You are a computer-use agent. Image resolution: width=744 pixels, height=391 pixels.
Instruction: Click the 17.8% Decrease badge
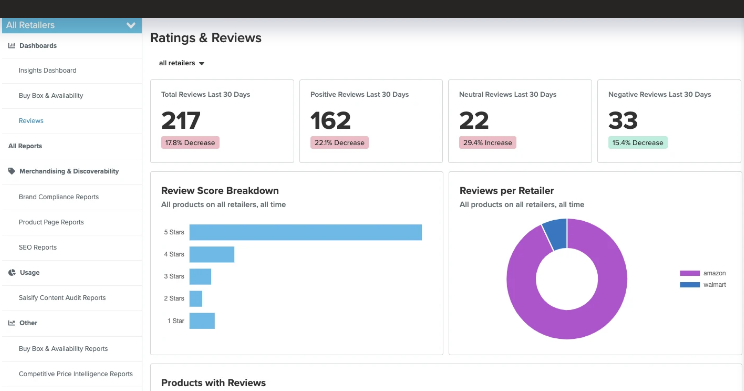point(190,142)
